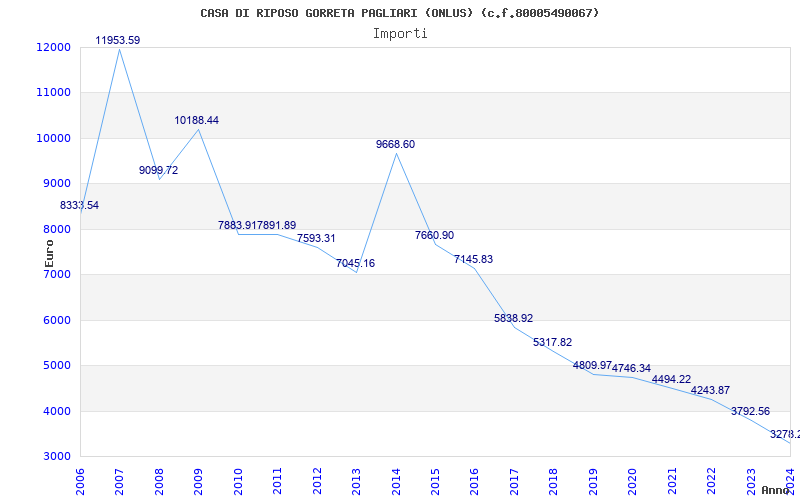This screenshot has width=800, height=500.
Task: Select the 8333.54 data label
Action: (x=80, y=206)
